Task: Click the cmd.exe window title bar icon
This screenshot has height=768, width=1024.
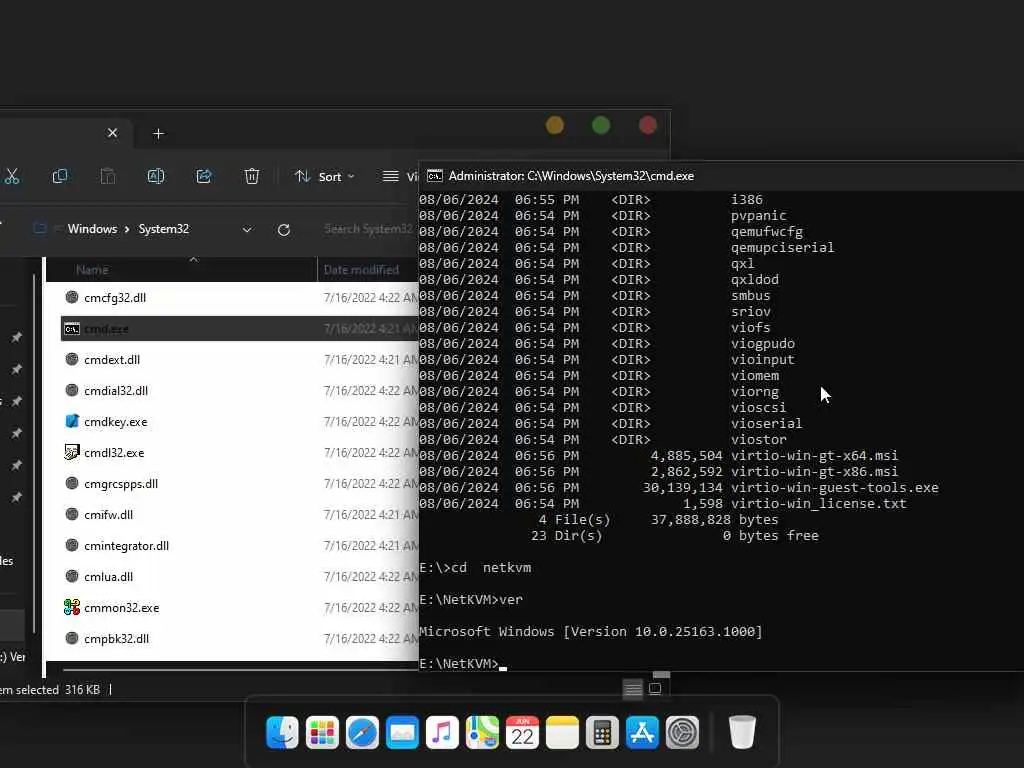Action: tap(434, 176)
